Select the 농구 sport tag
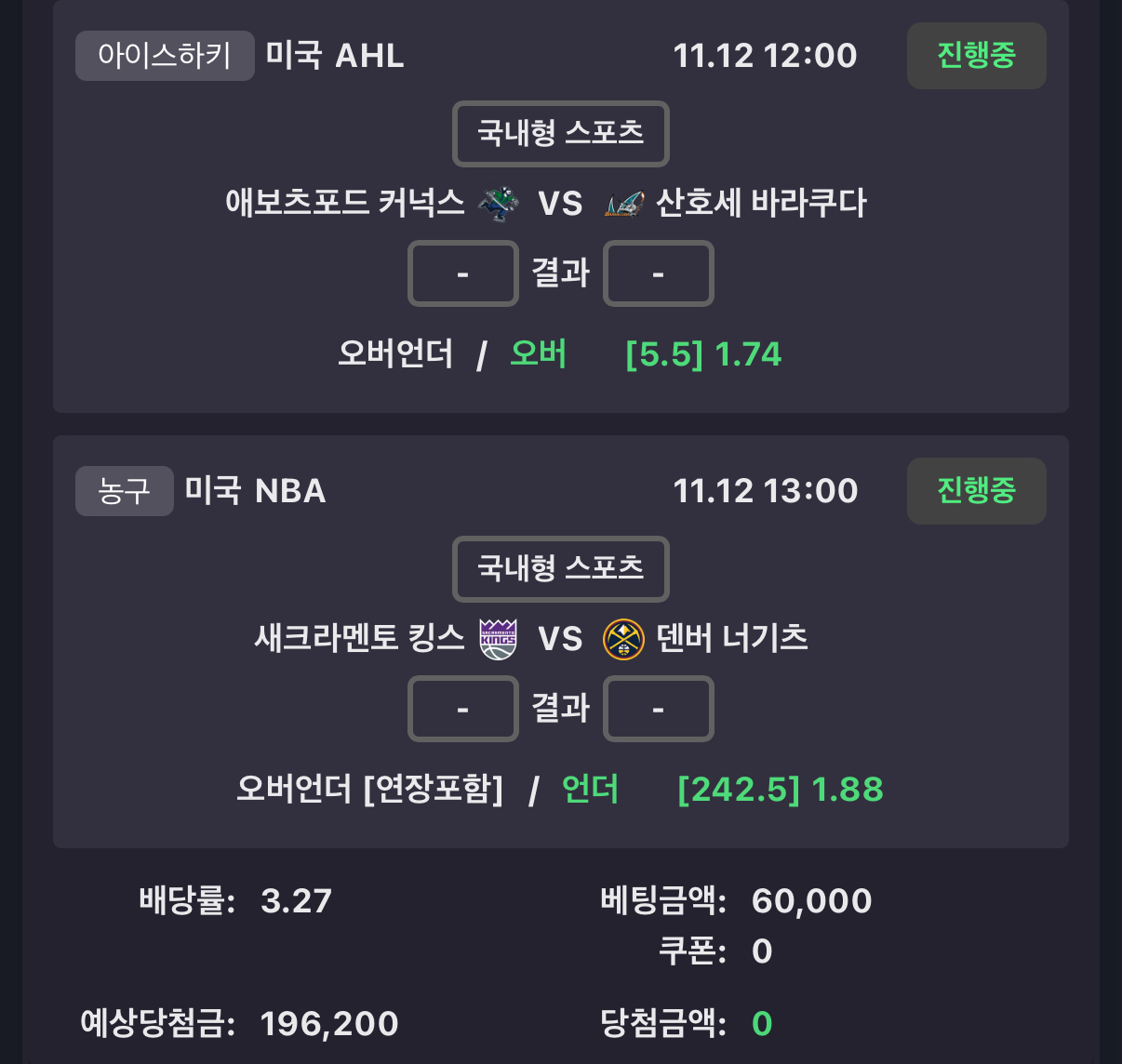Screen dimensions: 1122x1064 pyautogui.click(x=124, y=491)
